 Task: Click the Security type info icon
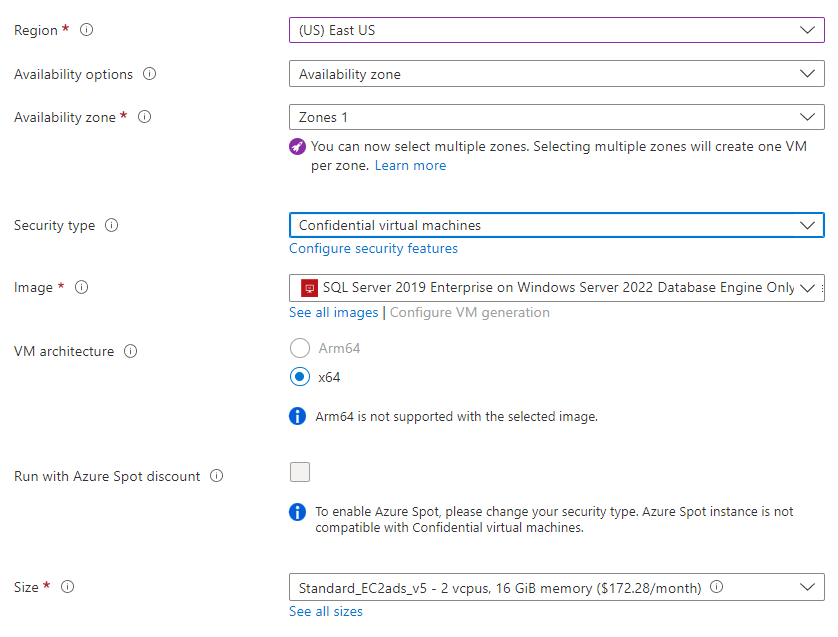click(113, 225)
